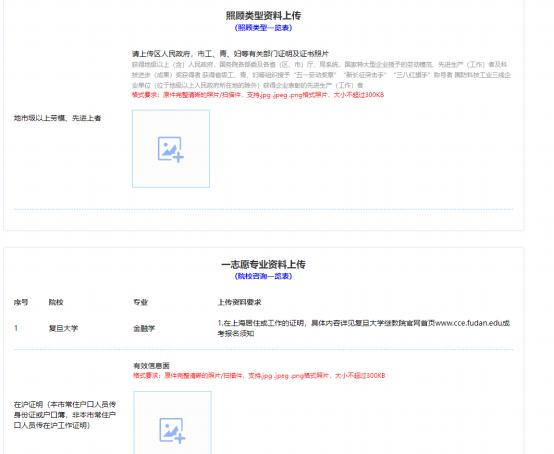554x454 pixels.
Task: Open the 院校咨询一览表 link
Action: pyautogui.click(x=263, y=276)
